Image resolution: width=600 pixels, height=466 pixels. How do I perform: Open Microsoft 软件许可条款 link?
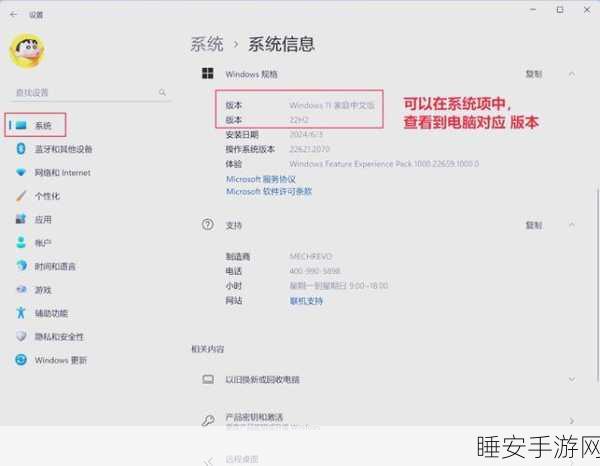269,192
